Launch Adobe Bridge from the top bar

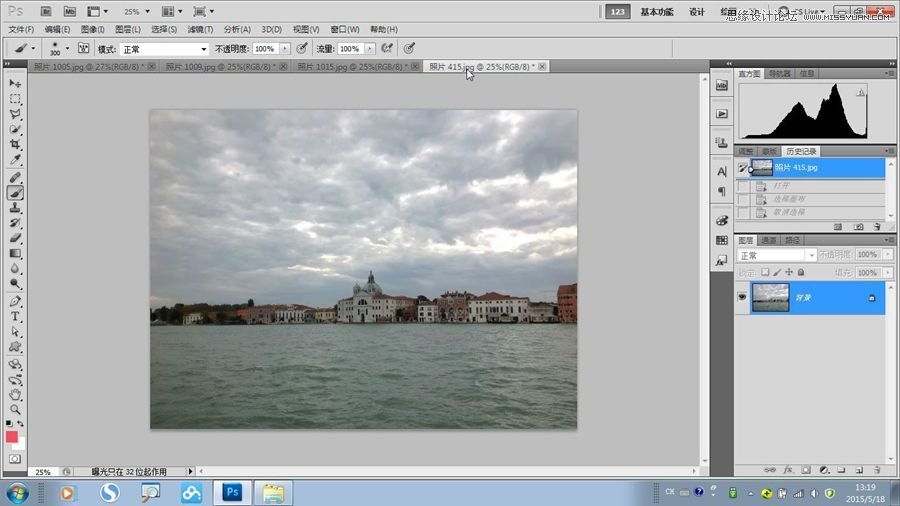(46, 12)
